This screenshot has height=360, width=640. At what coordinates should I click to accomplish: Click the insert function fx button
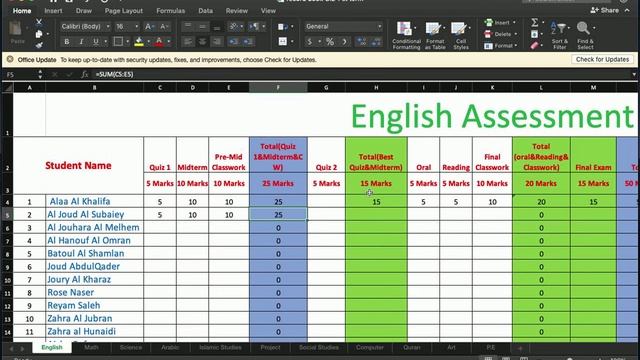[x=84, y=75]
